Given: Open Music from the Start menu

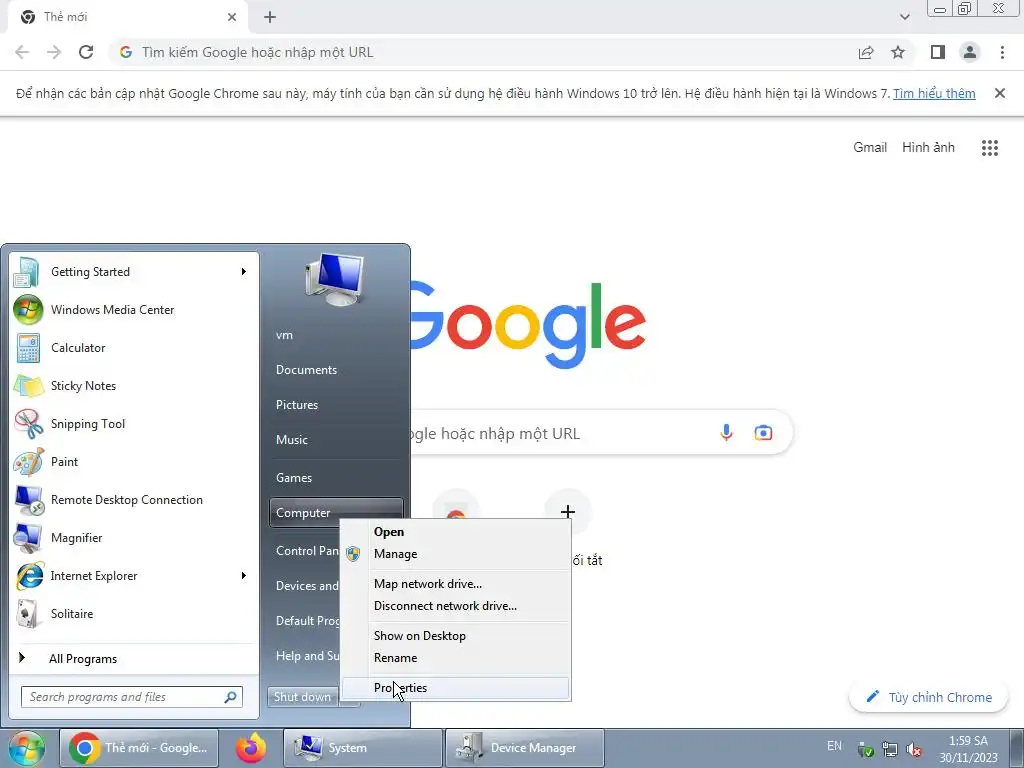Looking at the screenshot, I should coord(336,440).
